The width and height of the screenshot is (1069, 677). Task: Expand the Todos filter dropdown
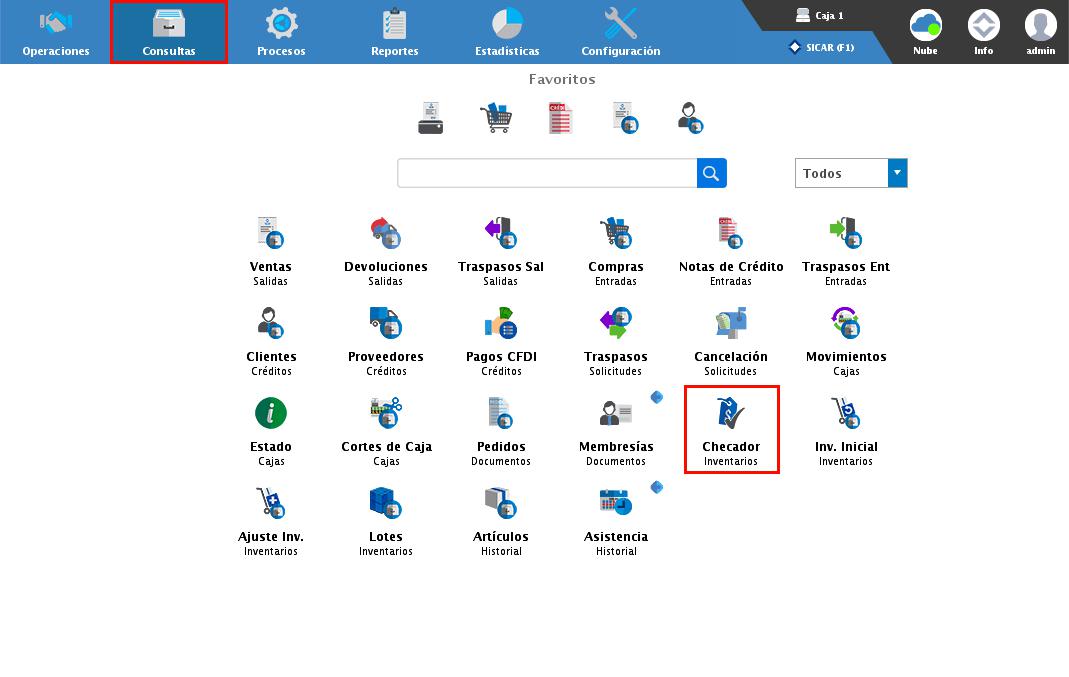897,173
